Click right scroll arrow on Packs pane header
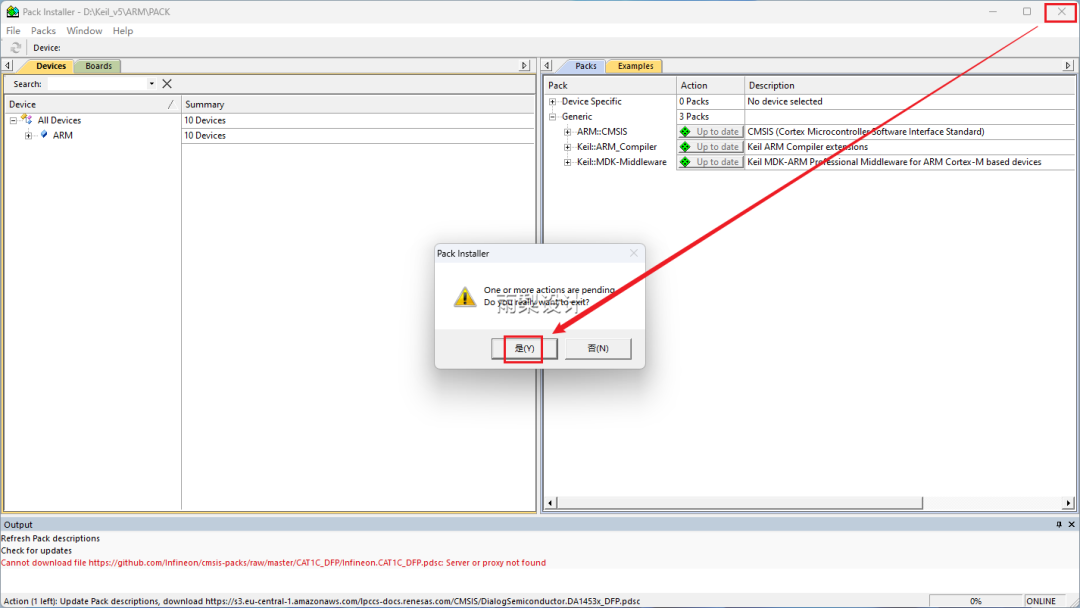The image size is (1080, 608). click(1068, 65)
